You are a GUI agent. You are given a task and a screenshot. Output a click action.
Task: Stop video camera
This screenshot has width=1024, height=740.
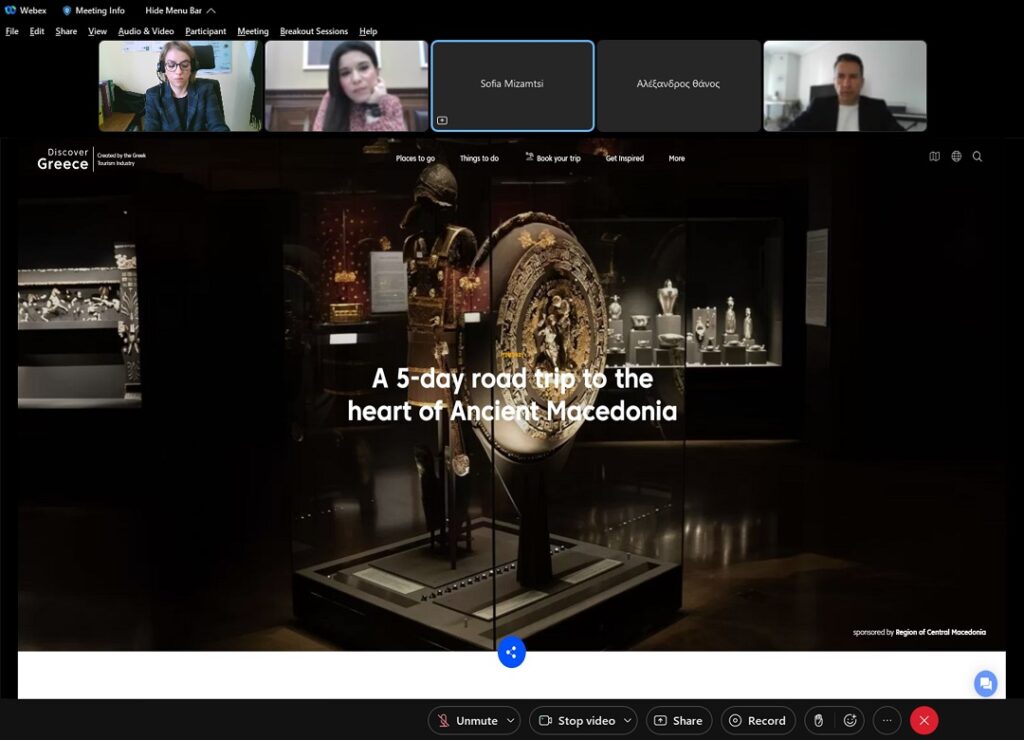(x=576, y=720)
